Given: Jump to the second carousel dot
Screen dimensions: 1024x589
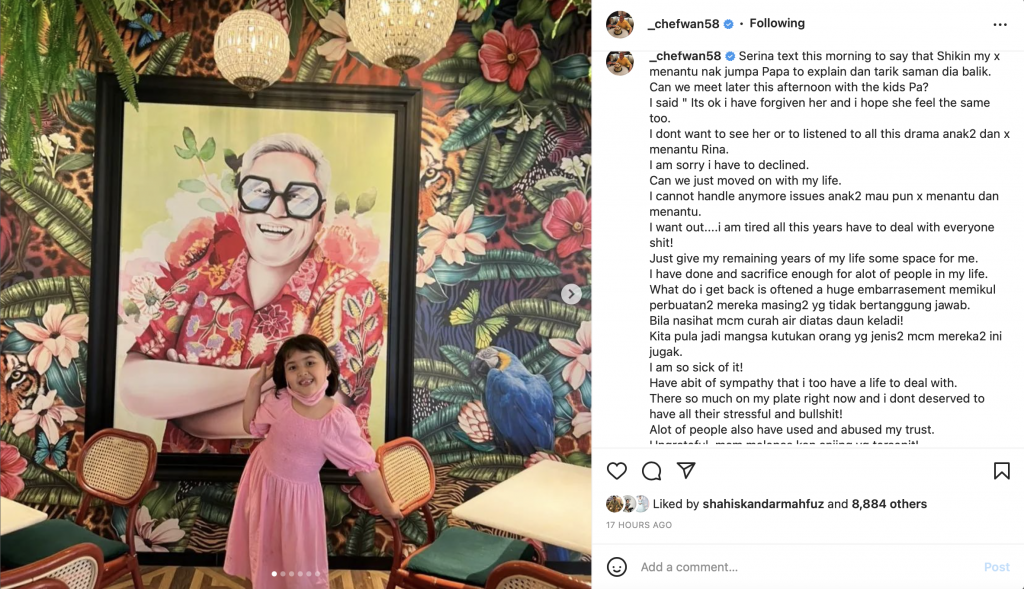Looking at the screenshot, I should pos(283,574).
